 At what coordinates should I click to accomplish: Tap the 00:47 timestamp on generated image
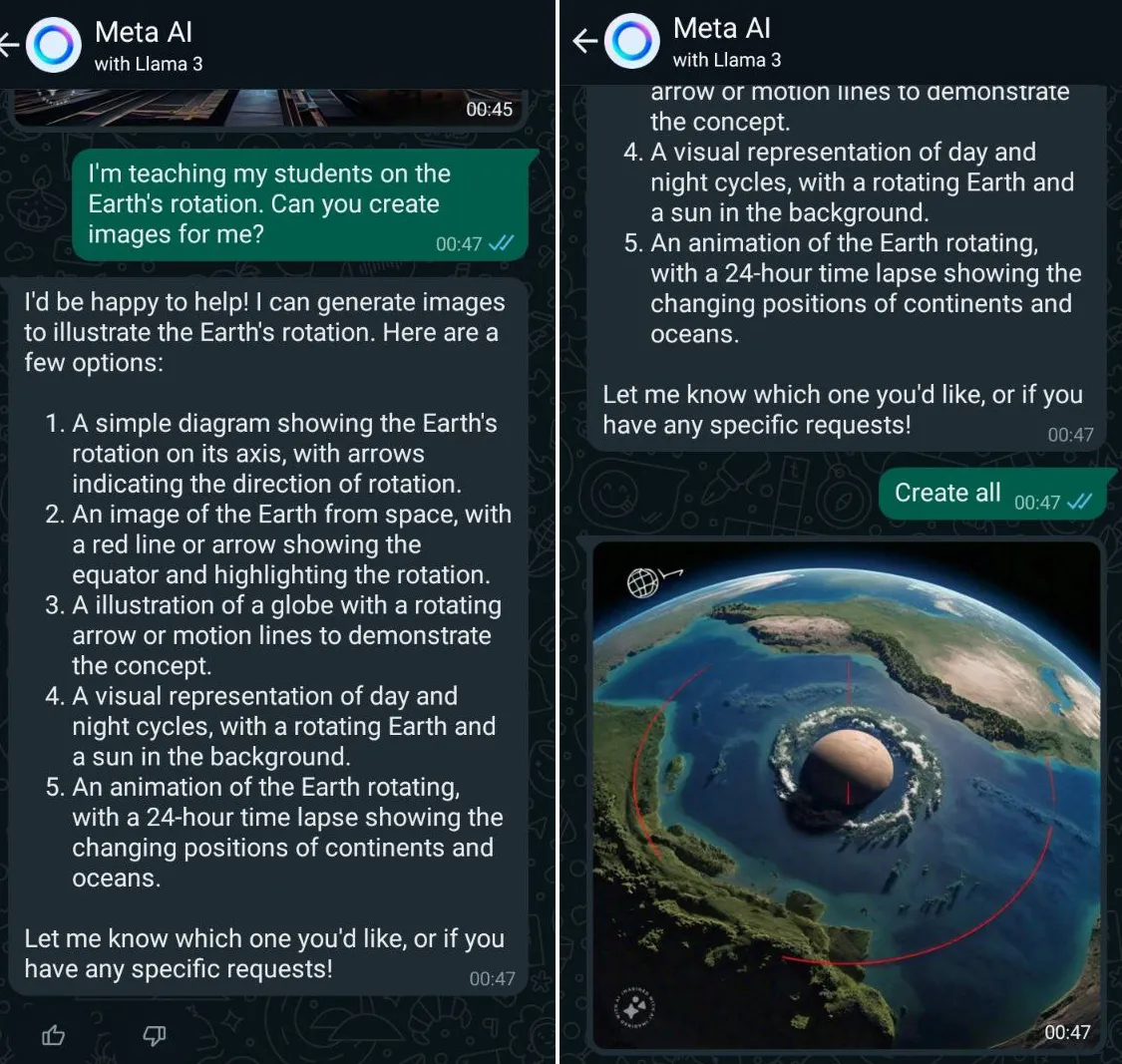[1067, 1032]
